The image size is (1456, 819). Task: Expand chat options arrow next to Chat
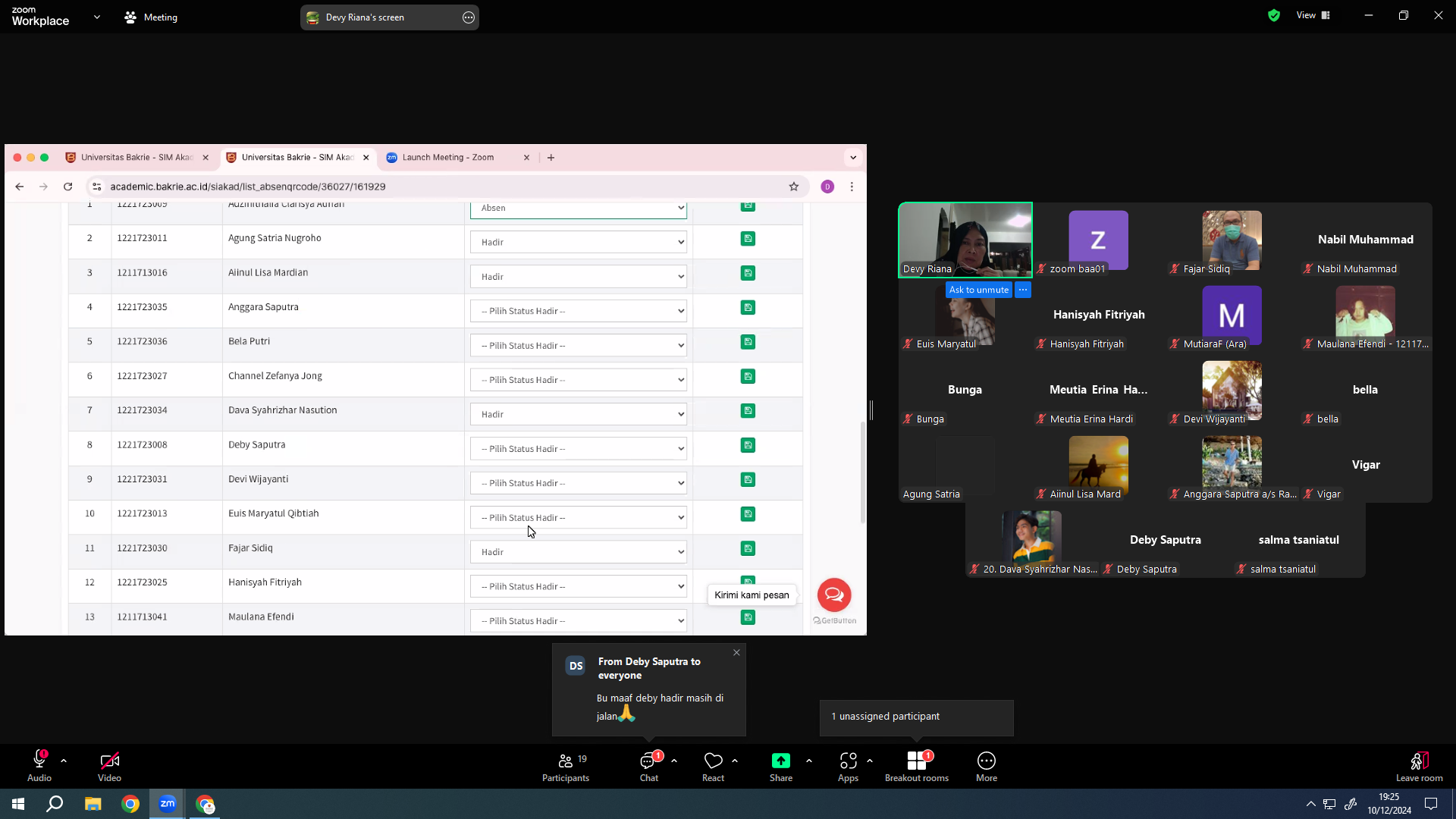[674, 760]
